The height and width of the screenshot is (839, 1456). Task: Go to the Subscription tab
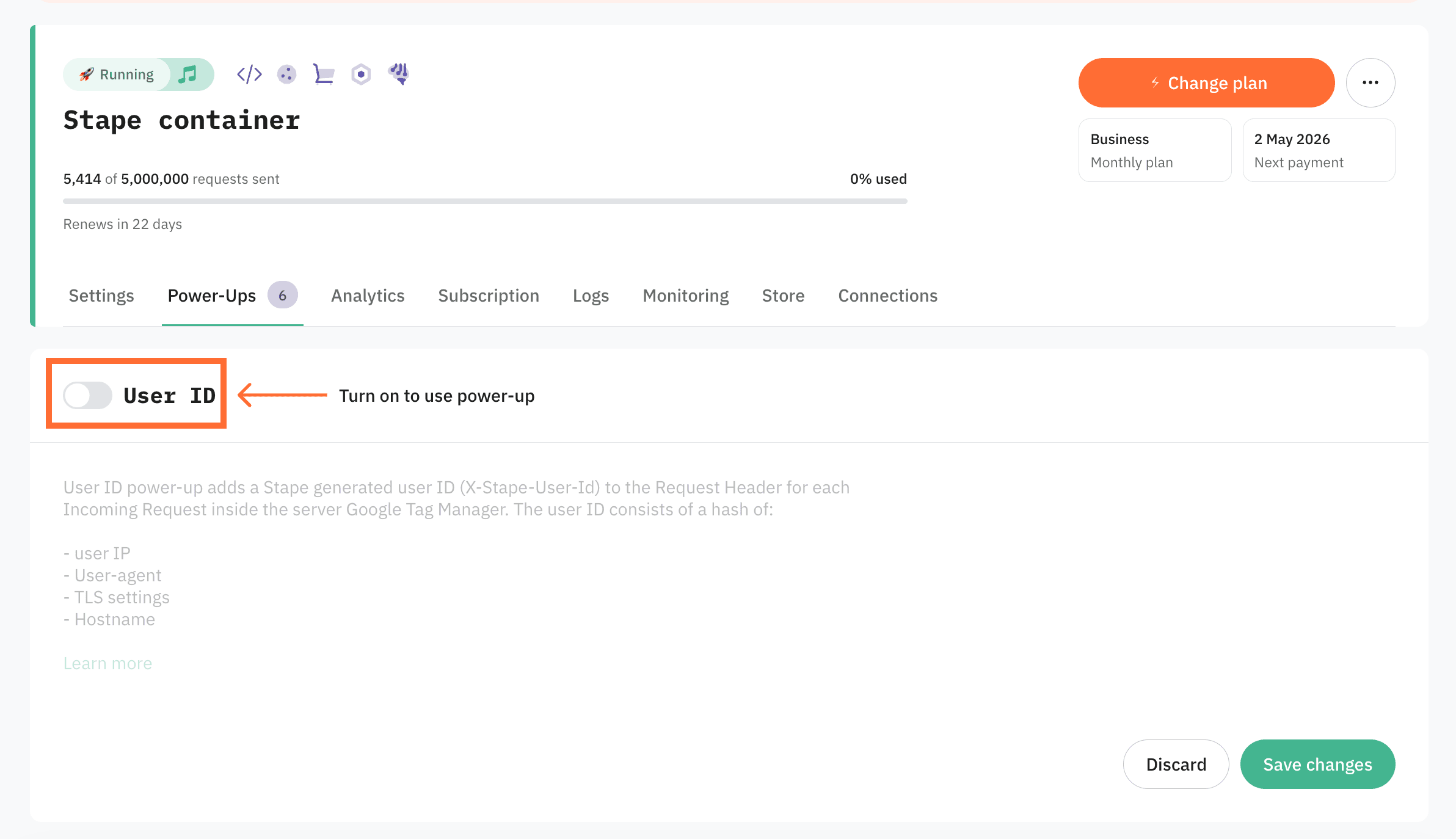click(489, 296)
